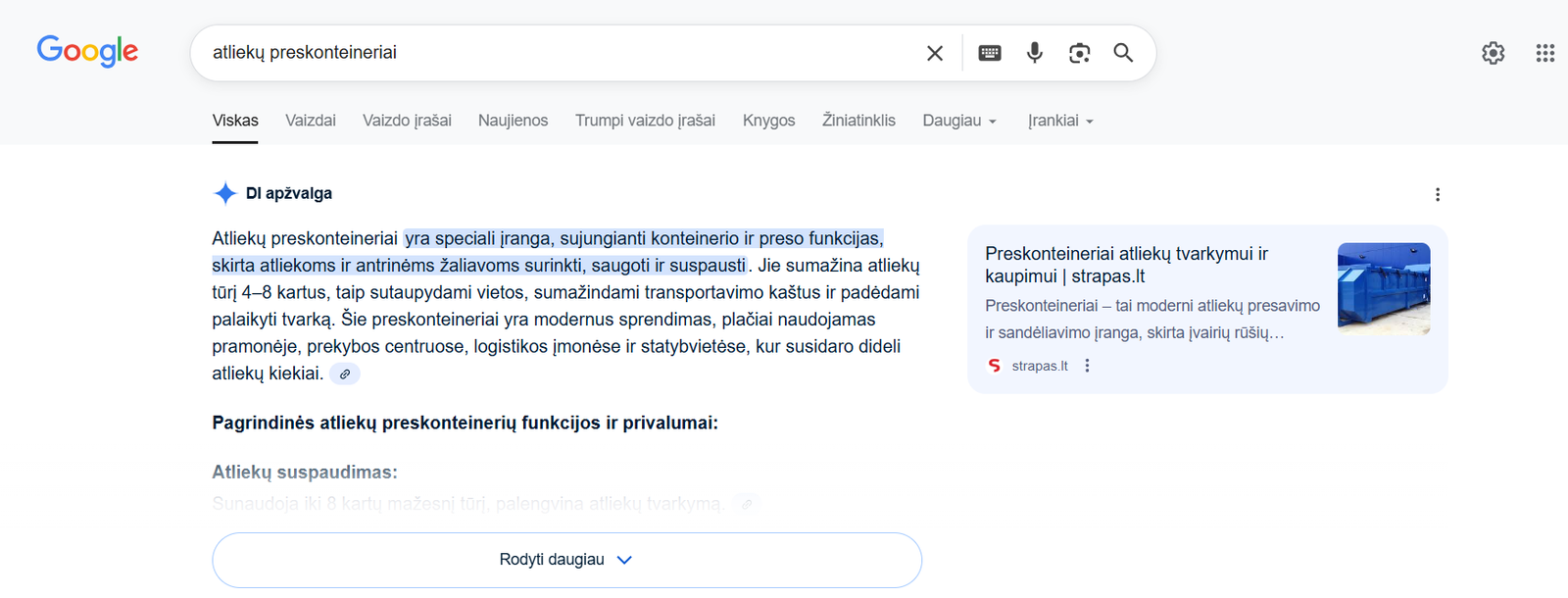This screenshot has height=598, width=1568.
Task: Clear the search box with X icon
Action: pyautogui.click(x=935, y=53)
